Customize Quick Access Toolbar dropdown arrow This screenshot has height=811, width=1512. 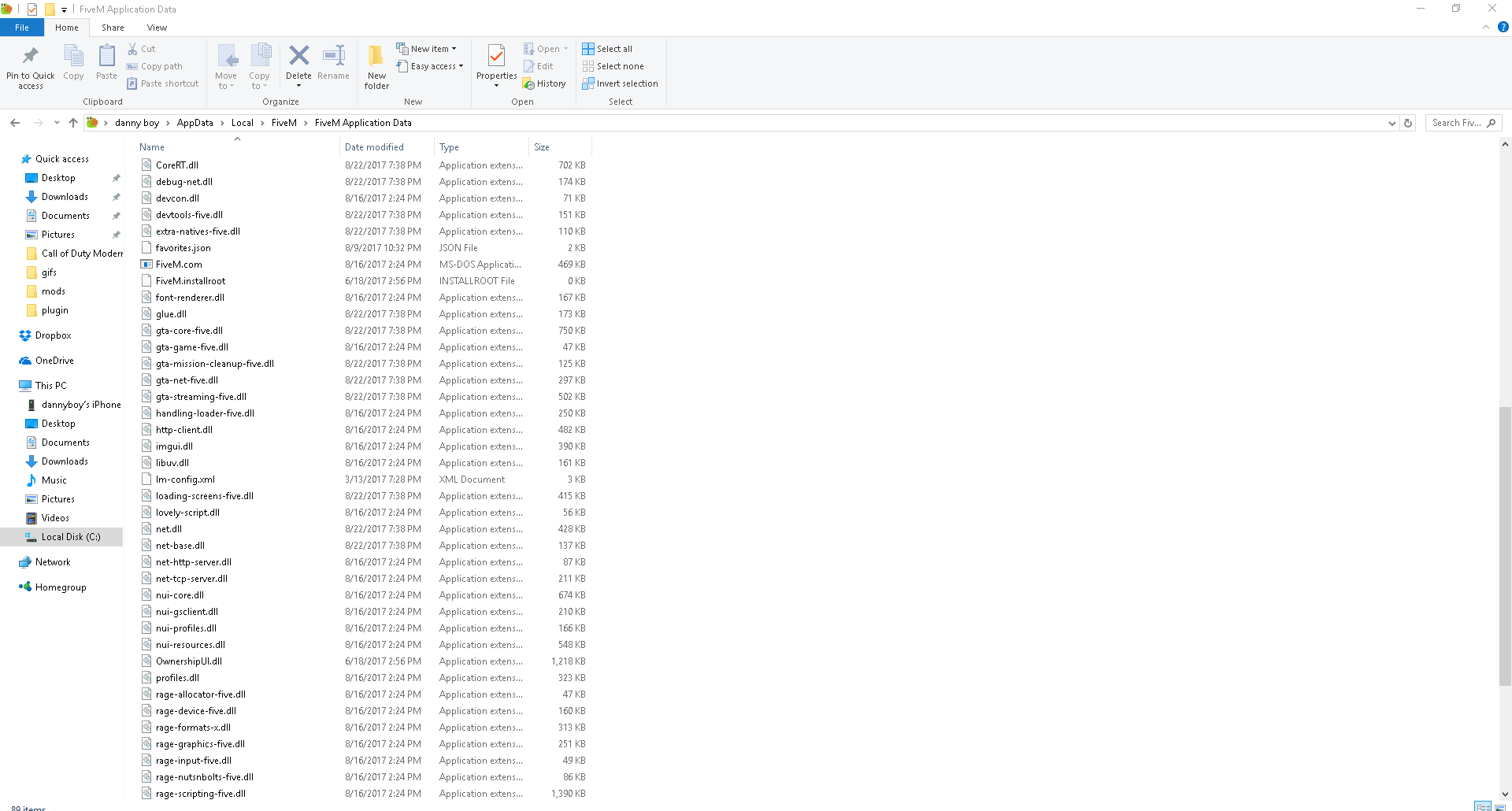coord(65,9)
